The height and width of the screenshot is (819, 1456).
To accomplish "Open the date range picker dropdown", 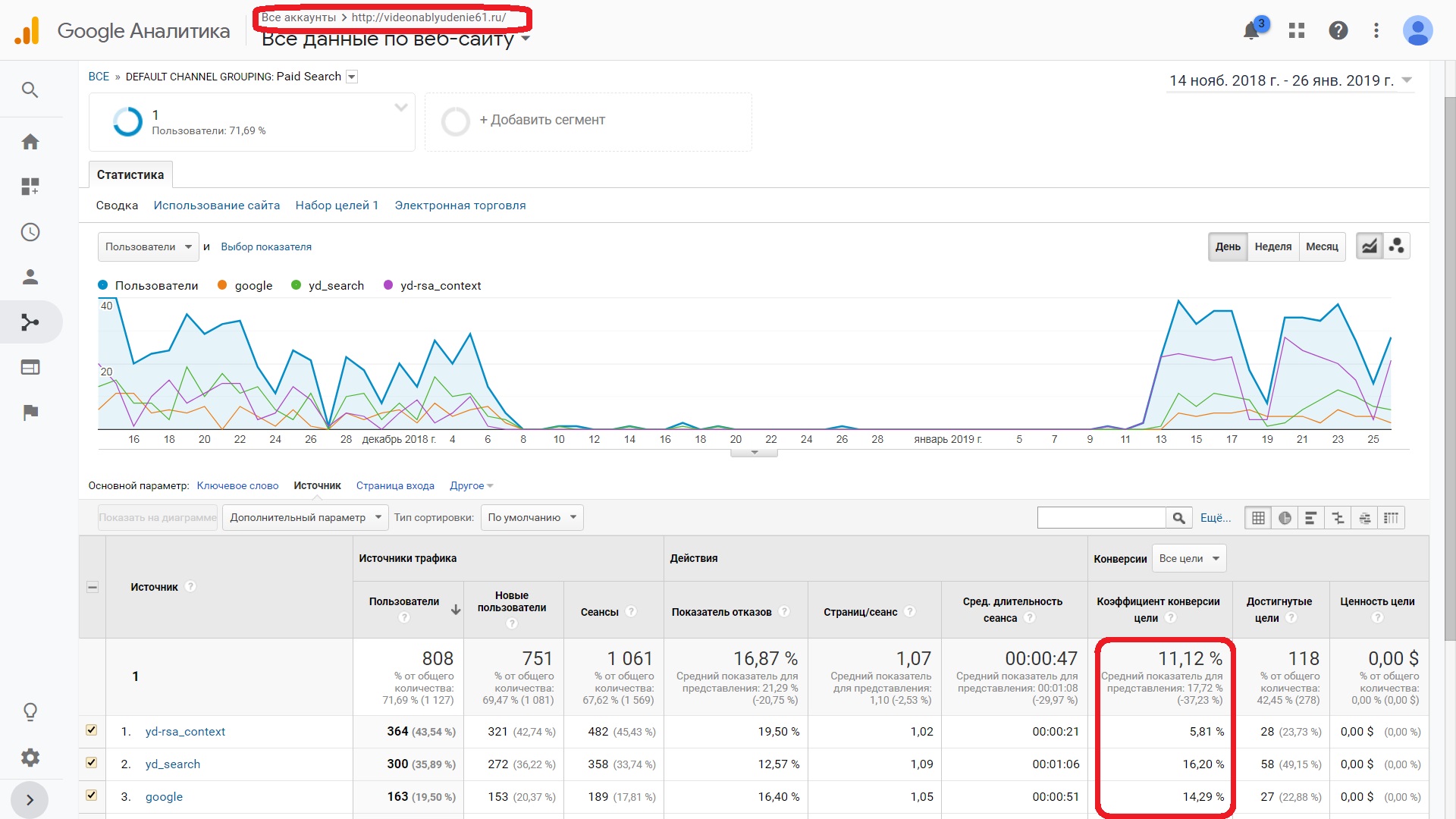I will pos(1290,80).
